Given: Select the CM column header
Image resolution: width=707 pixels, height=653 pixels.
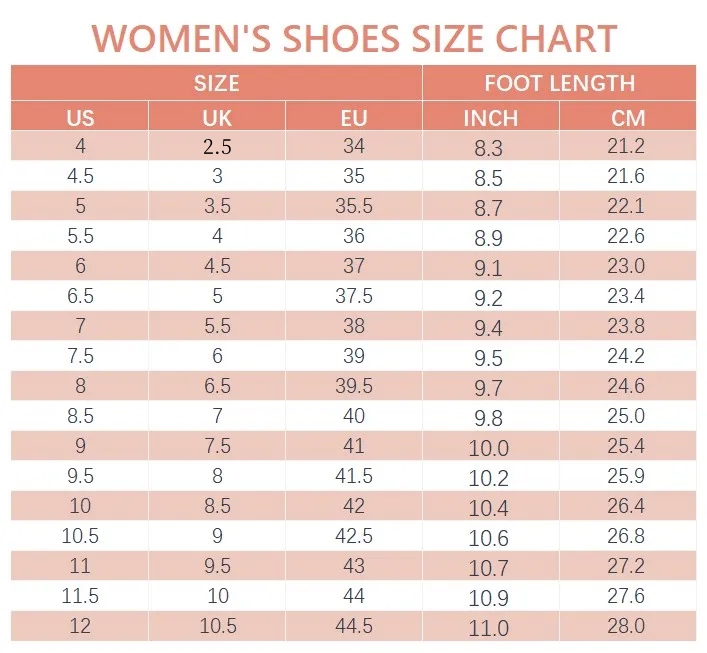Looking at the screenshot, I should coord(627,117).
